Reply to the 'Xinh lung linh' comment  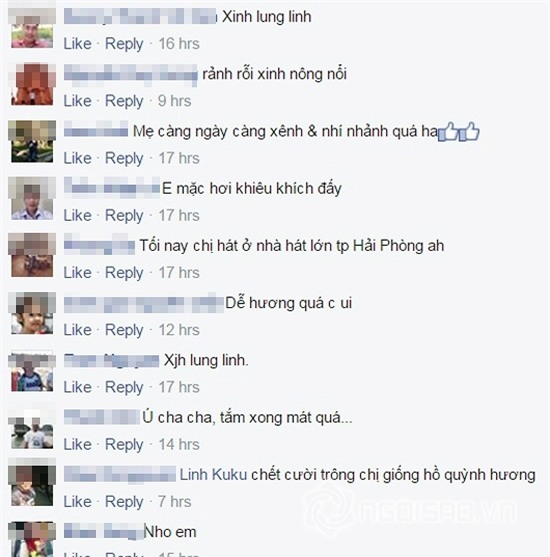(124, 44)
